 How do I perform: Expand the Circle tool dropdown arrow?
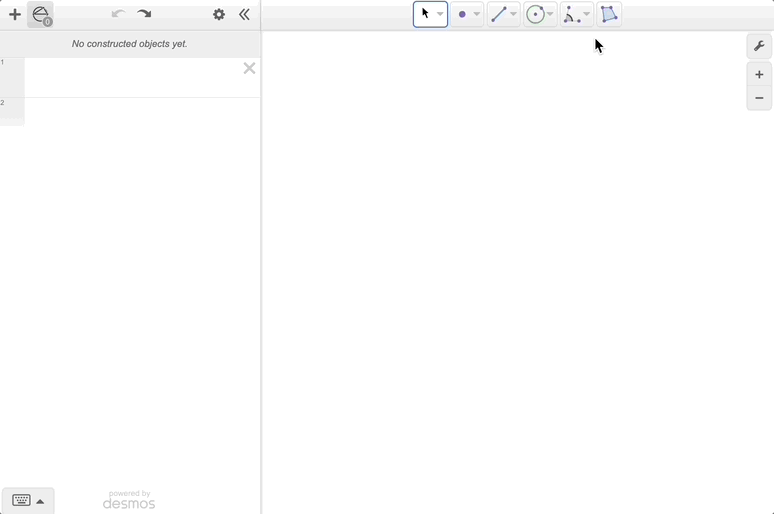550,15
